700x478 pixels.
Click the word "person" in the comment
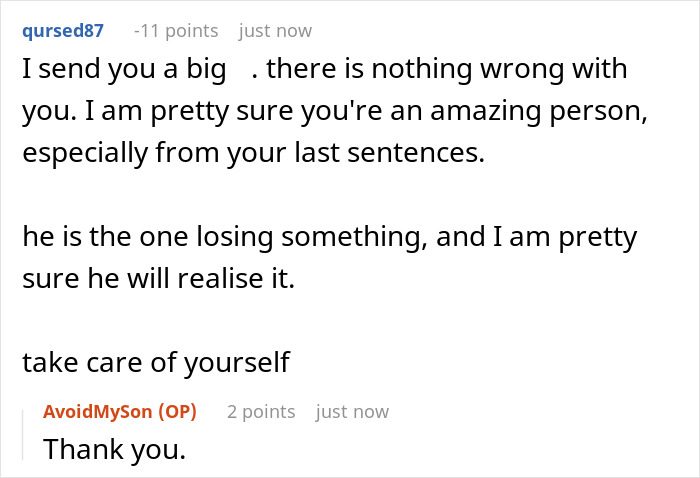click(592, 113)
